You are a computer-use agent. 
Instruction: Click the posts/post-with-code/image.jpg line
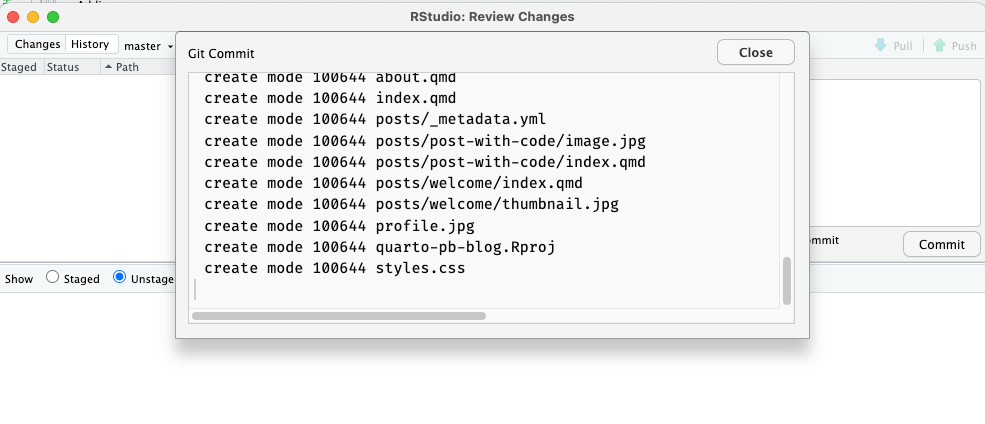click(425, 141)
